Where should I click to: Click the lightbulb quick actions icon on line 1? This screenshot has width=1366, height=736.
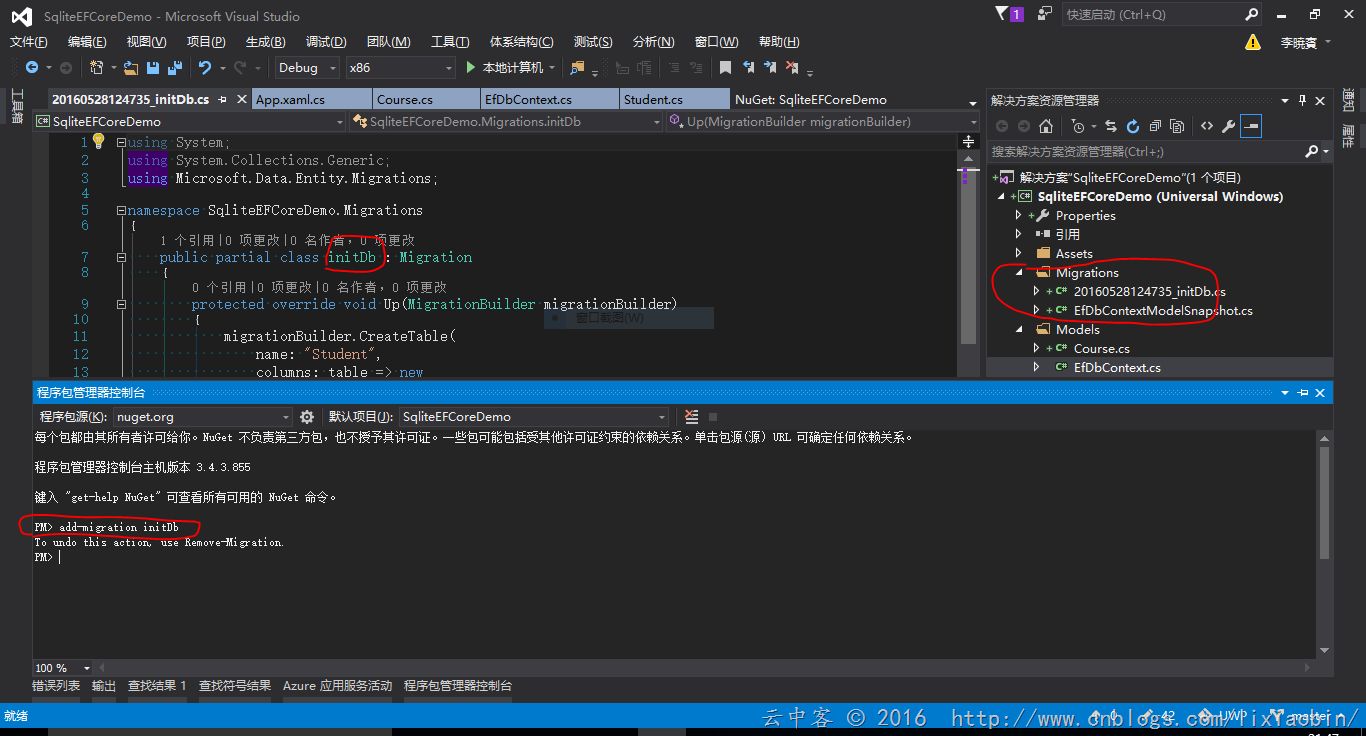pyautogui.click(x=98, y=142)
